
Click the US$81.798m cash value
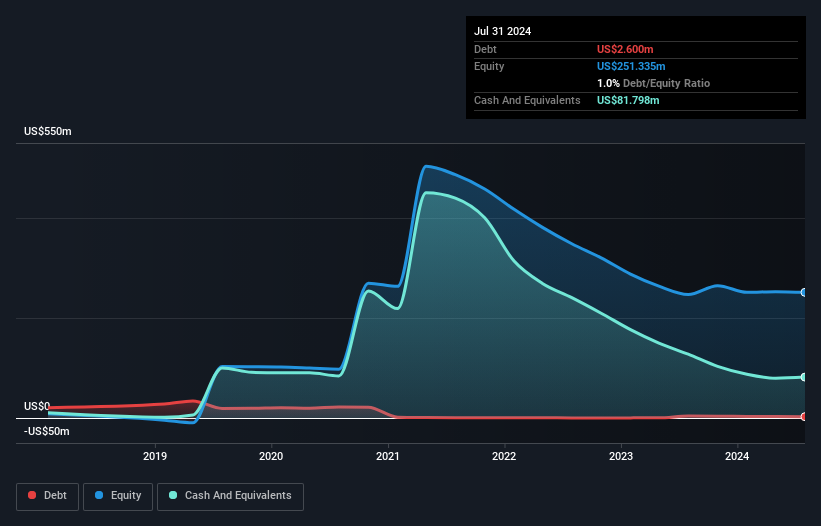coord(628,100)
